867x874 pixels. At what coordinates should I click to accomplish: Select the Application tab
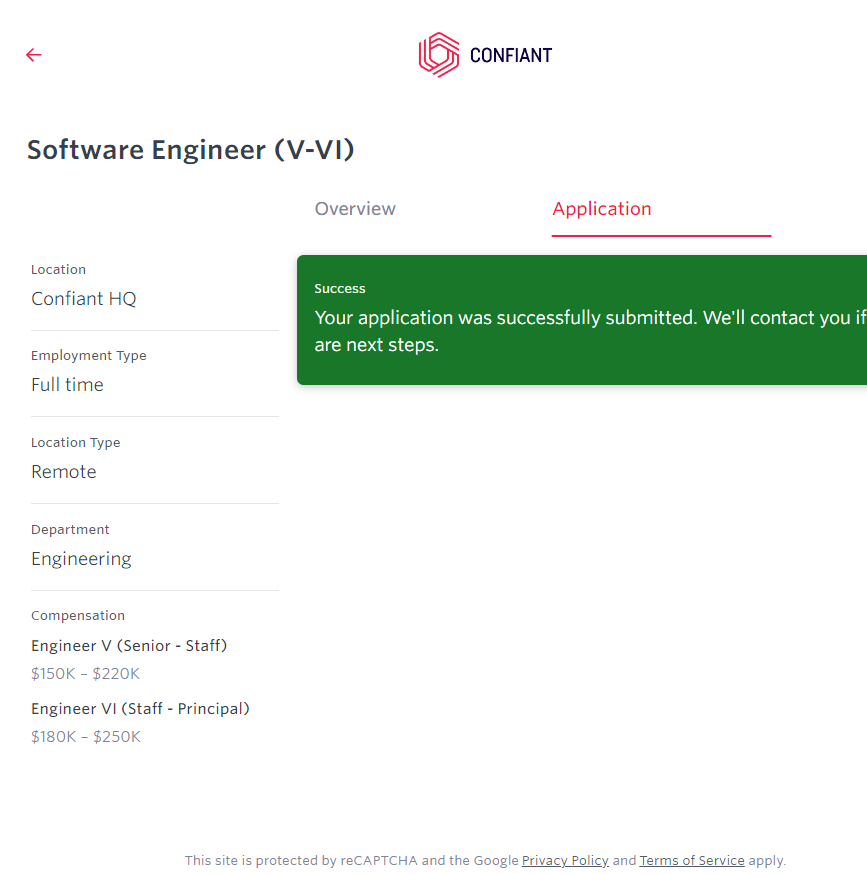[x=601, y=209]
